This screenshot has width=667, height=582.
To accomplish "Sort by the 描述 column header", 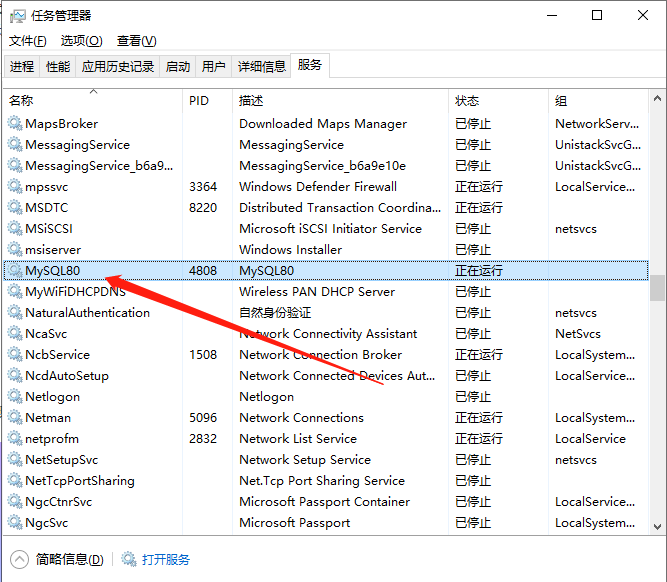I will [x=341, y=100].
